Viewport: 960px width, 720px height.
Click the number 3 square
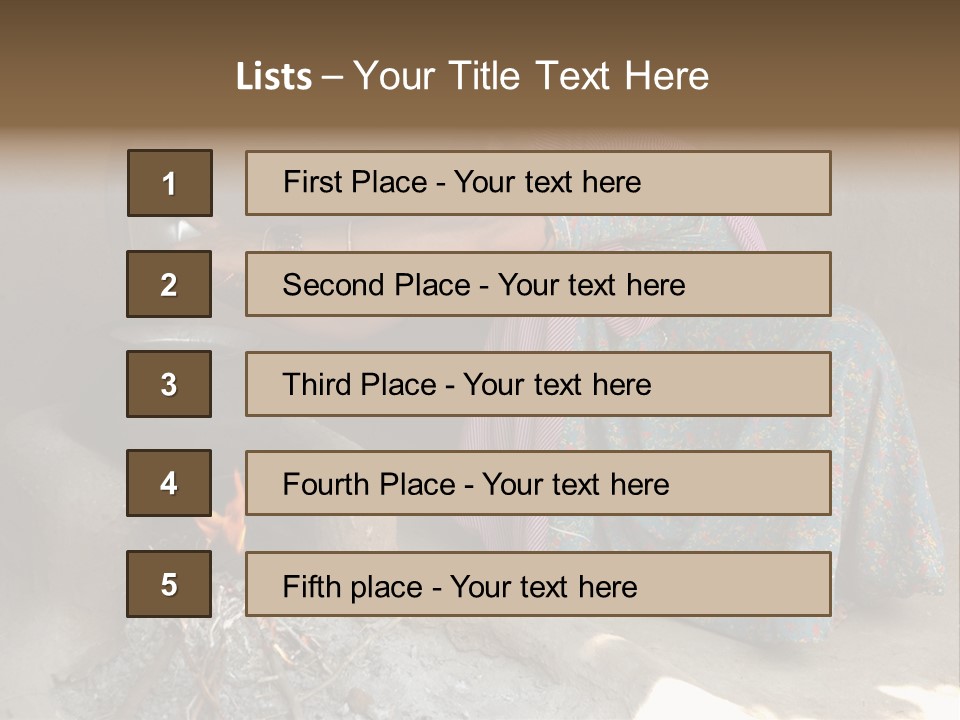pos(169,384)
